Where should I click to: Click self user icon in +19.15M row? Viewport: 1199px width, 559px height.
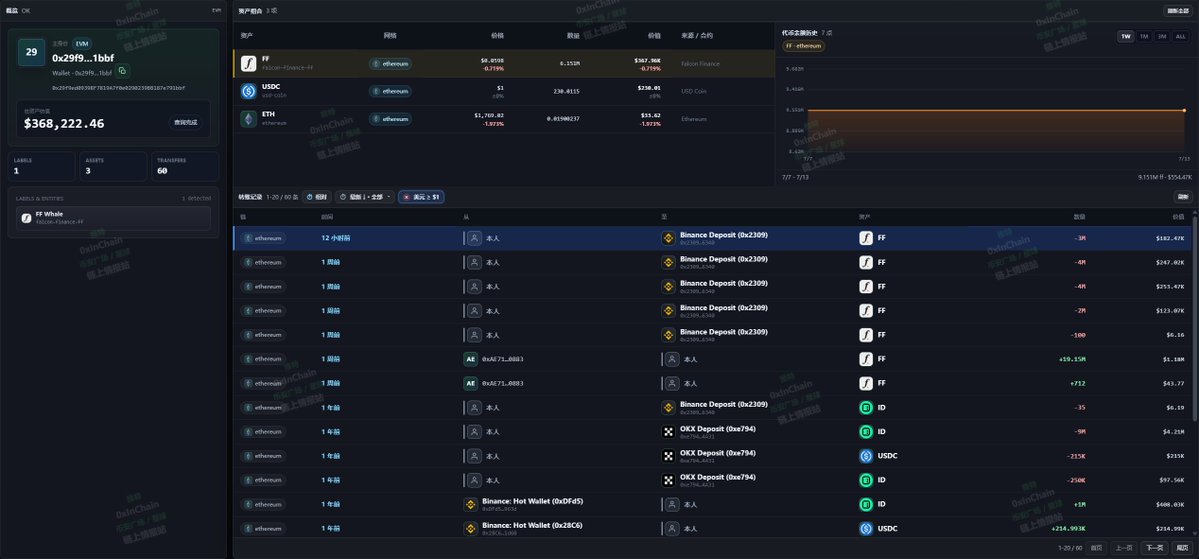(x=672, y=359)
